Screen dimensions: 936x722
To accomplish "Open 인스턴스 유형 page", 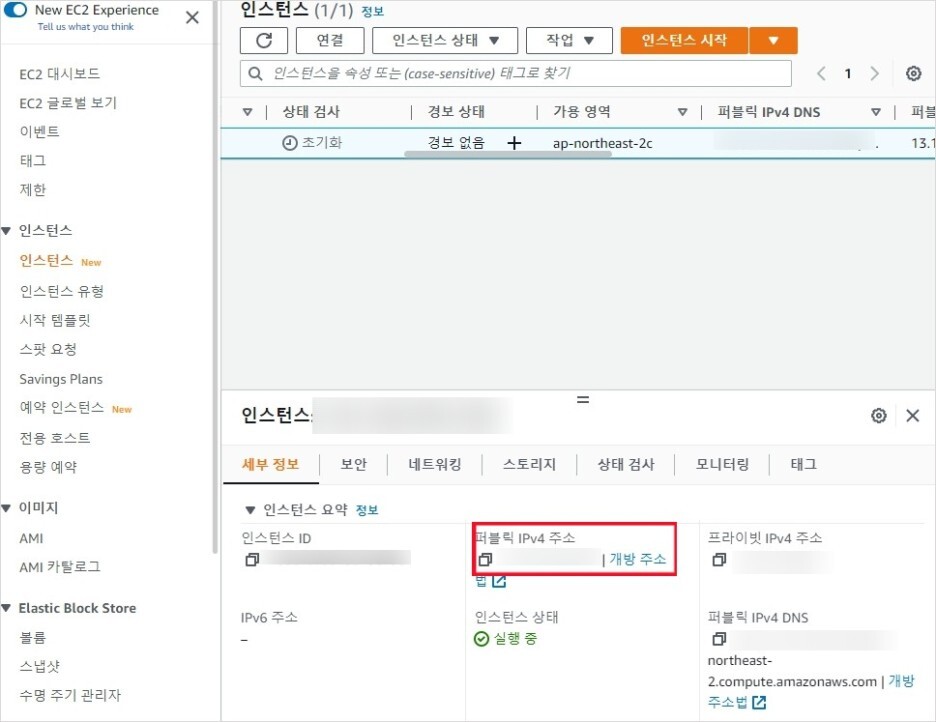I will (x=61, y=291).
